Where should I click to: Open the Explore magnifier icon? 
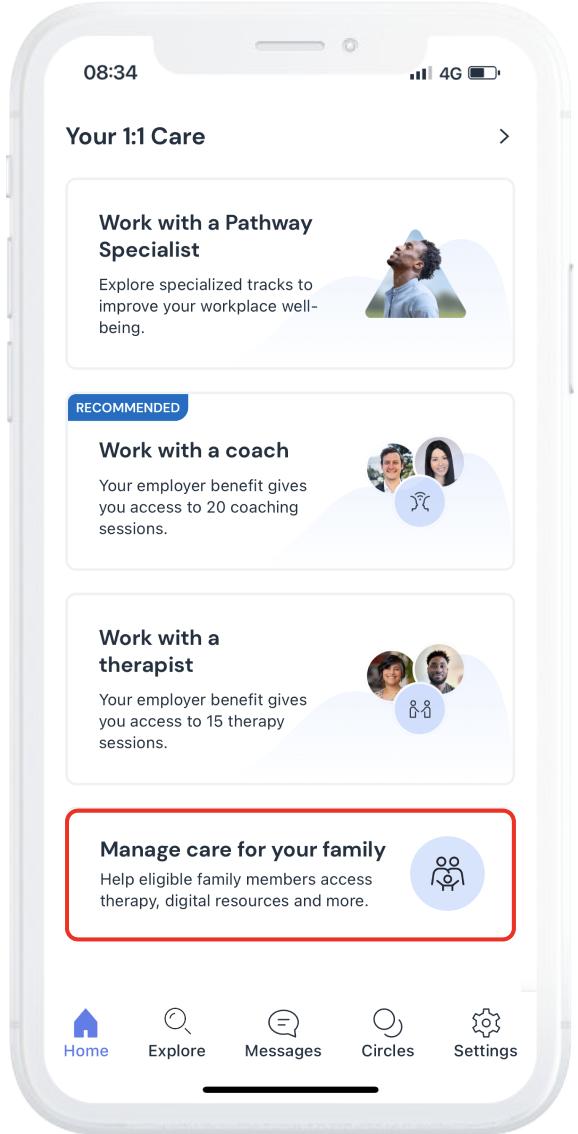(x=177, y=1021)
